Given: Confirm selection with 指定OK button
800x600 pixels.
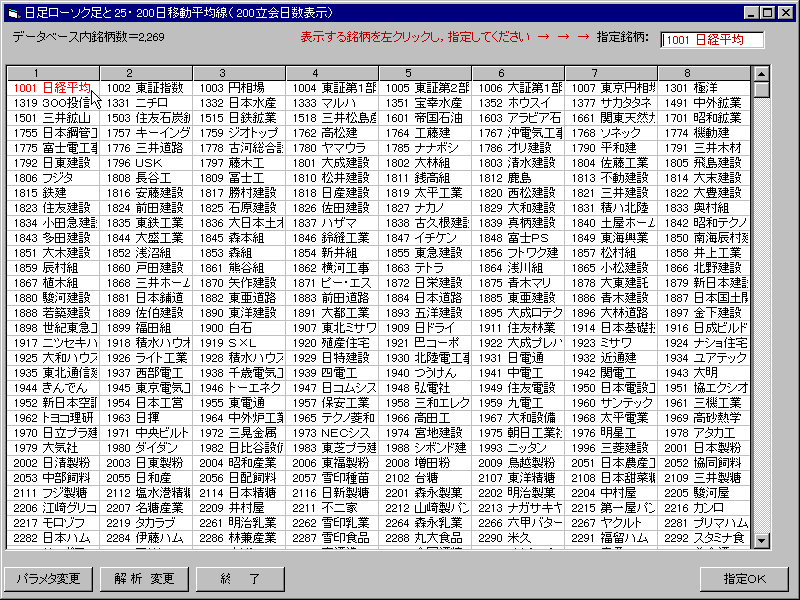Looking at the screenshot, I should point(745,578).
